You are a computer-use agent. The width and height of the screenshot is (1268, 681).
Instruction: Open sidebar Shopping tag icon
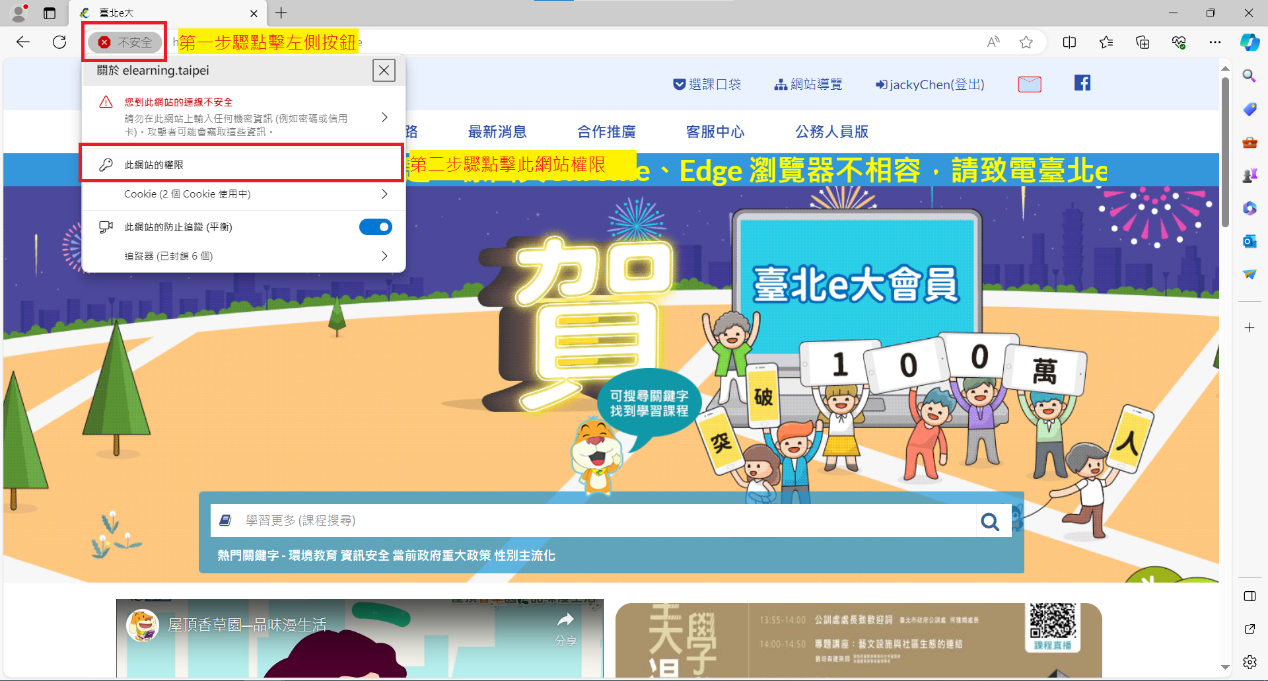1249,108
